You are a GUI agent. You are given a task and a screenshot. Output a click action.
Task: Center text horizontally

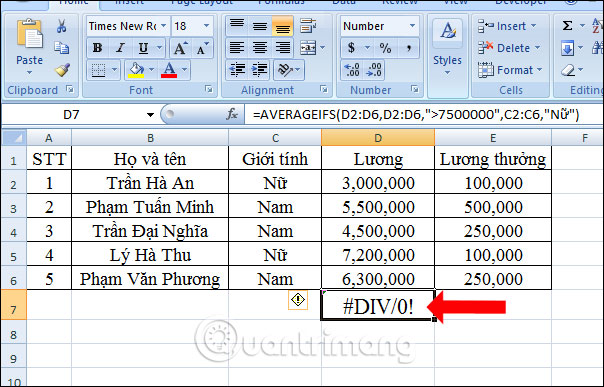(x=260, y=48)
